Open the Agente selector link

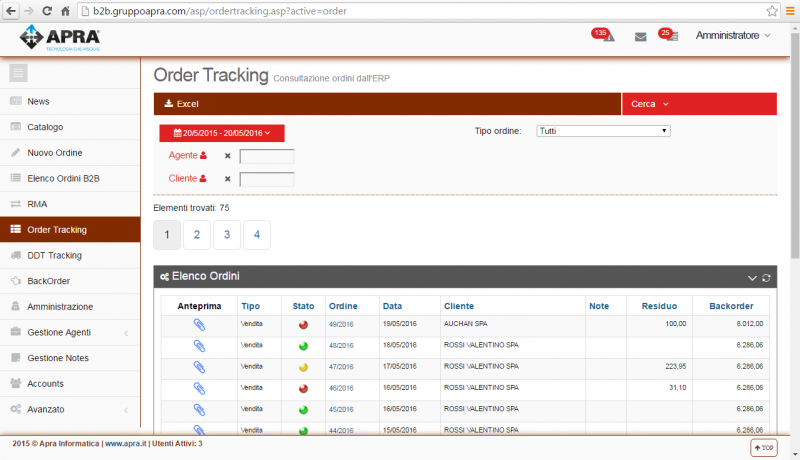(x=187, y=155)
